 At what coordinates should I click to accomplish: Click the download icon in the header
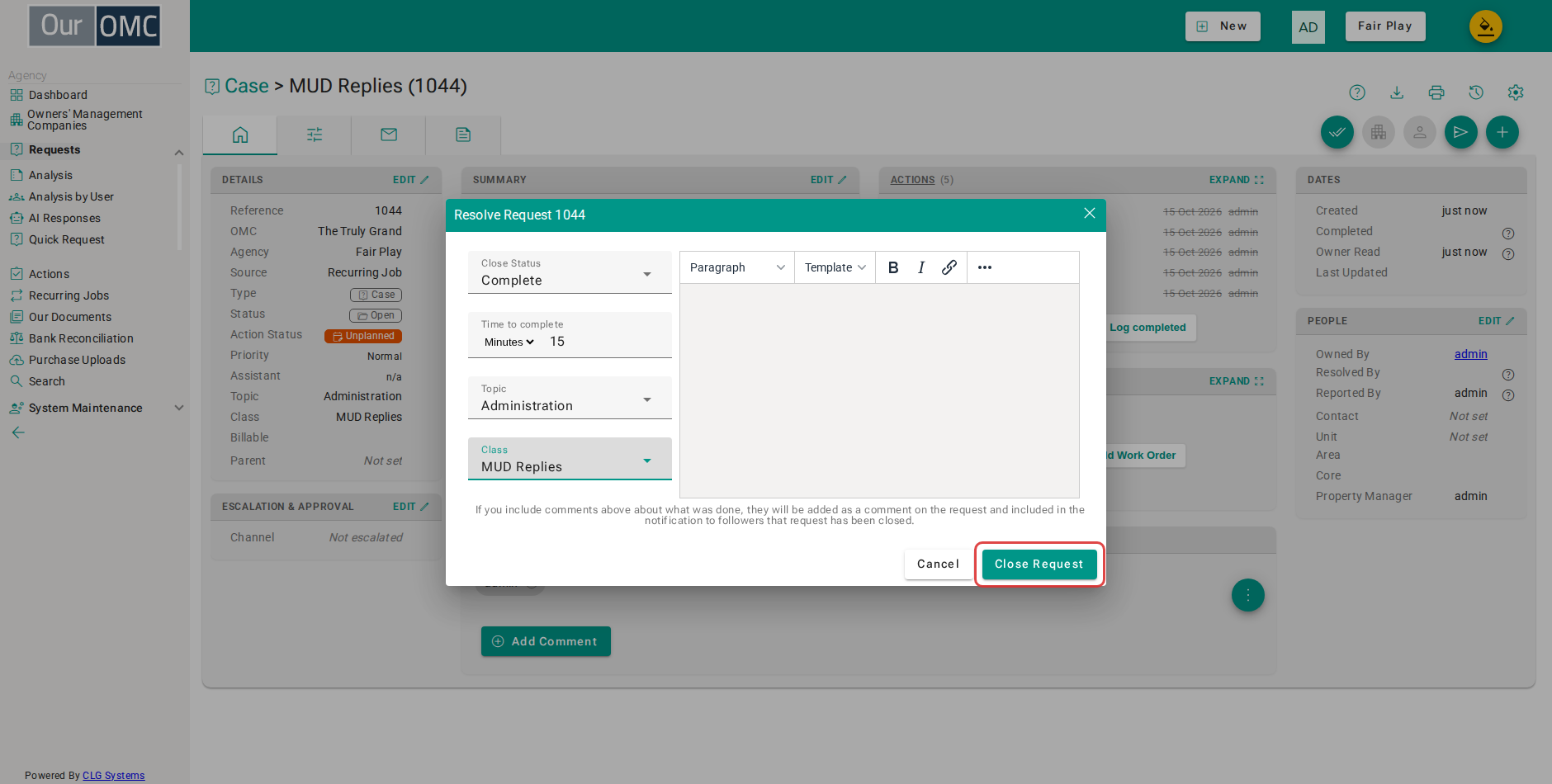pyautogui.click(x=1397, y=92)
